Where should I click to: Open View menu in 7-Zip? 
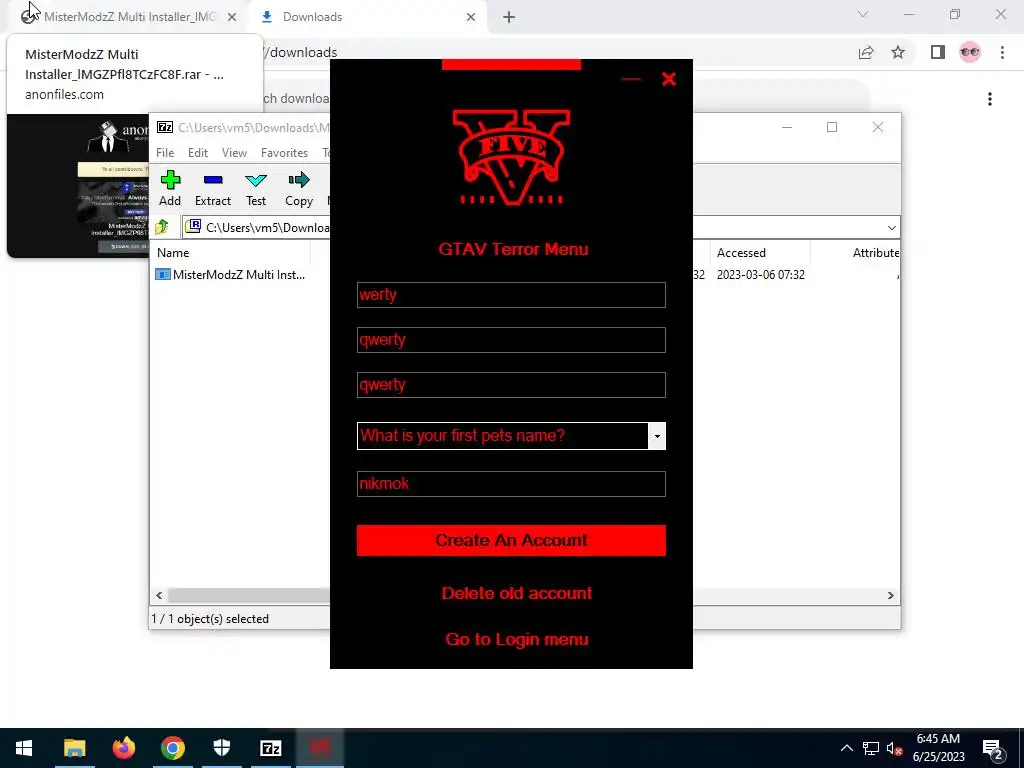pyautogui.click(x=234, y=153)
